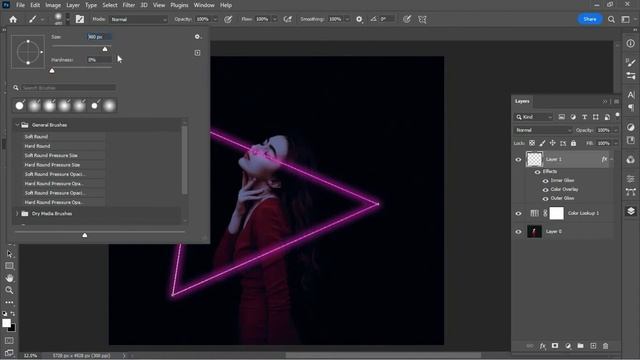Viewport: 640px width, 360px height.
Task: Create new brush preset from picker
Action: coord(198,53)
